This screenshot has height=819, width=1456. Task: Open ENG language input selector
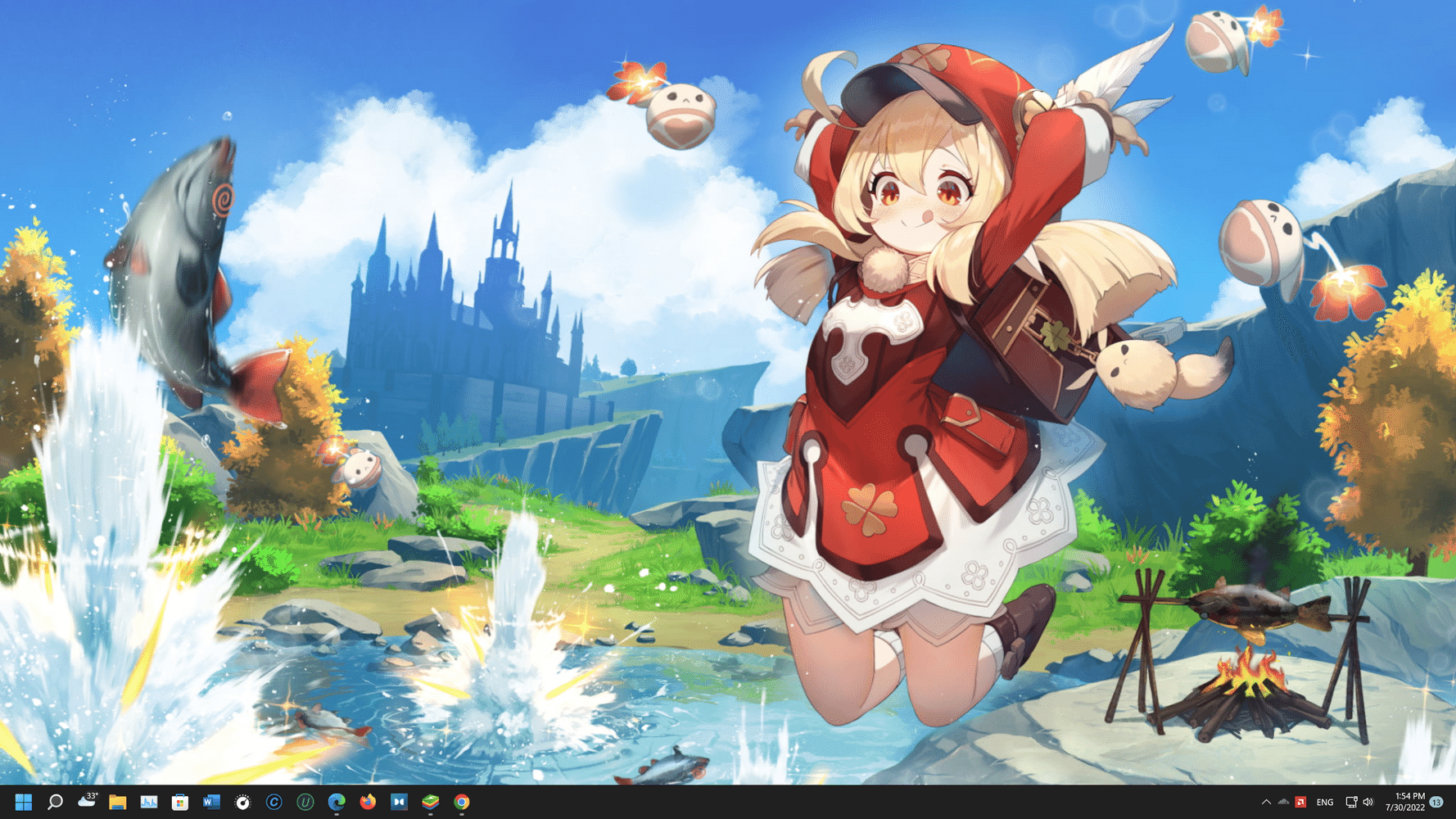pos(1324,803)
